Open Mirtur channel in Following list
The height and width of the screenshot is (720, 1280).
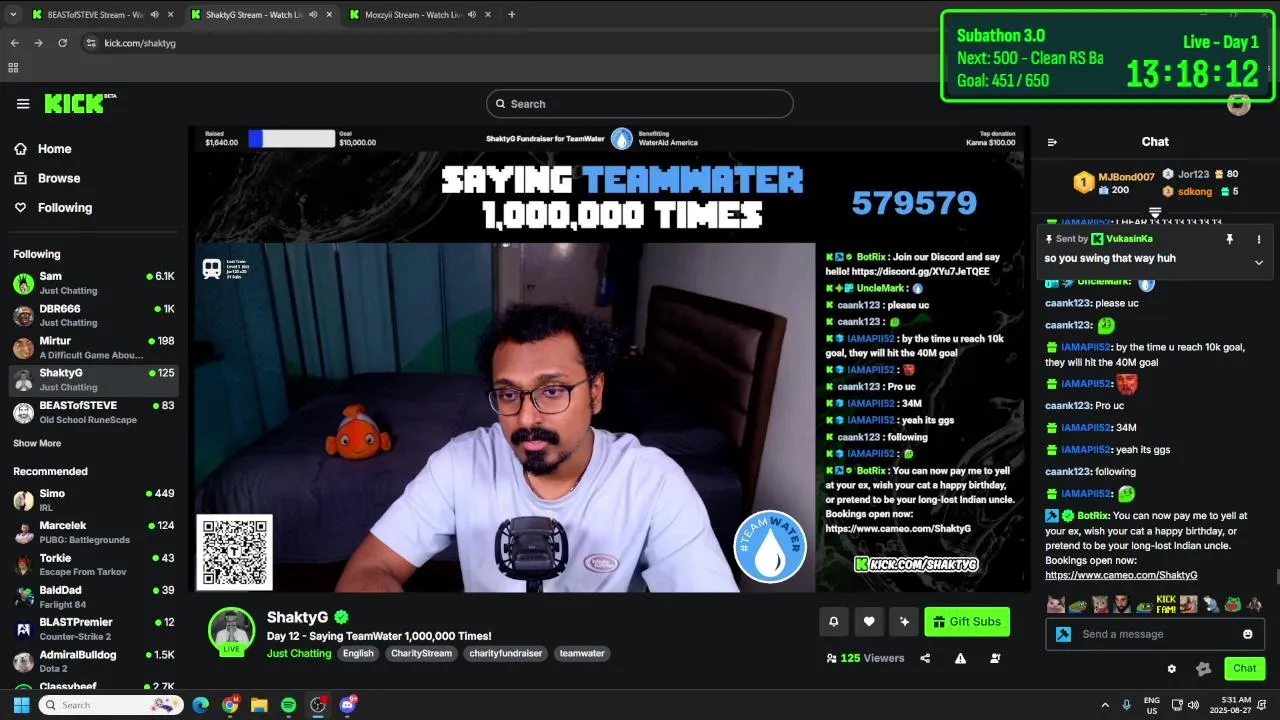tap(94, 347)
